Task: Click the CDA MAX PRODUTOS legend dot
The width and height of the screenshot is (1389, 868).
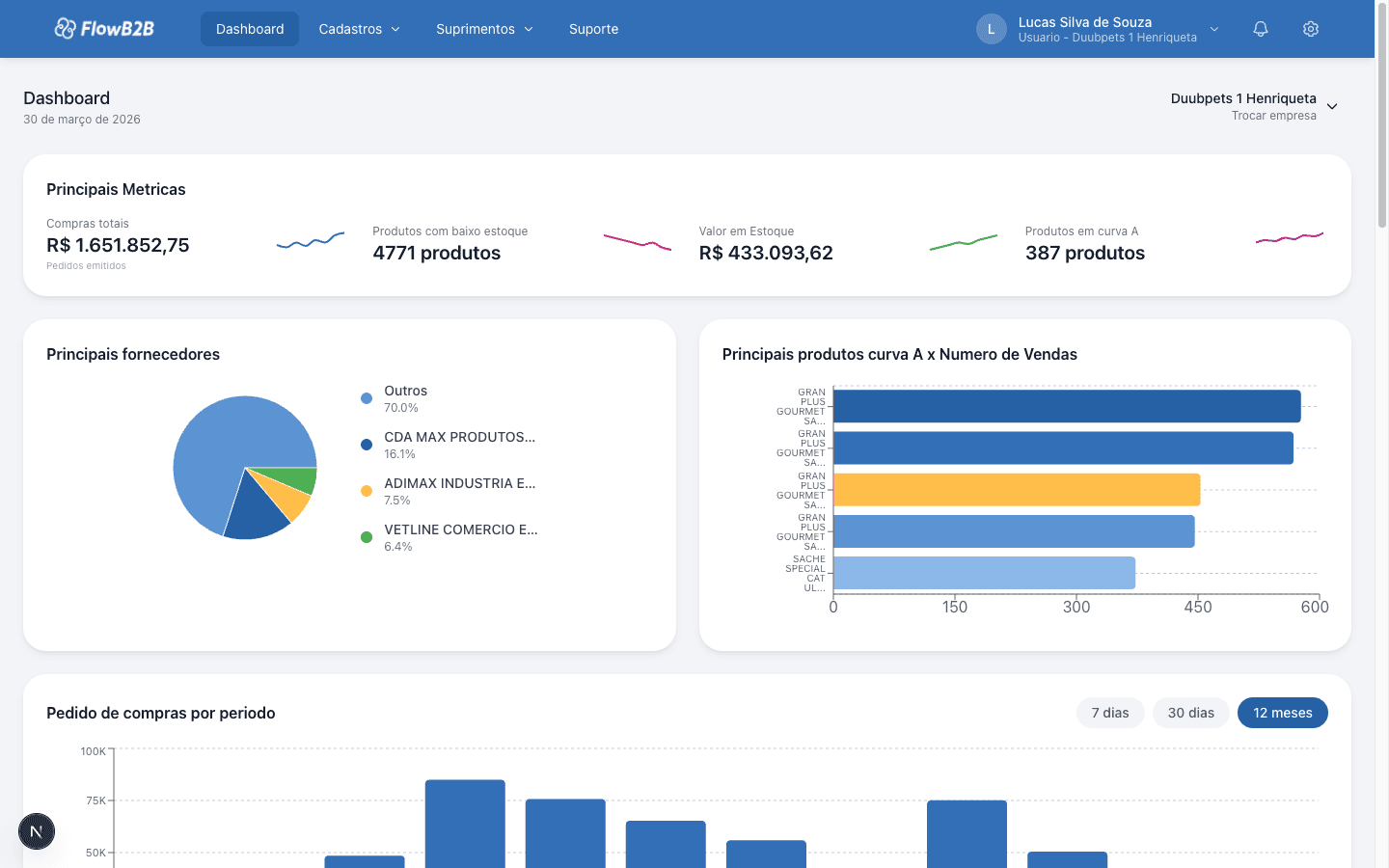Action: 367,445
